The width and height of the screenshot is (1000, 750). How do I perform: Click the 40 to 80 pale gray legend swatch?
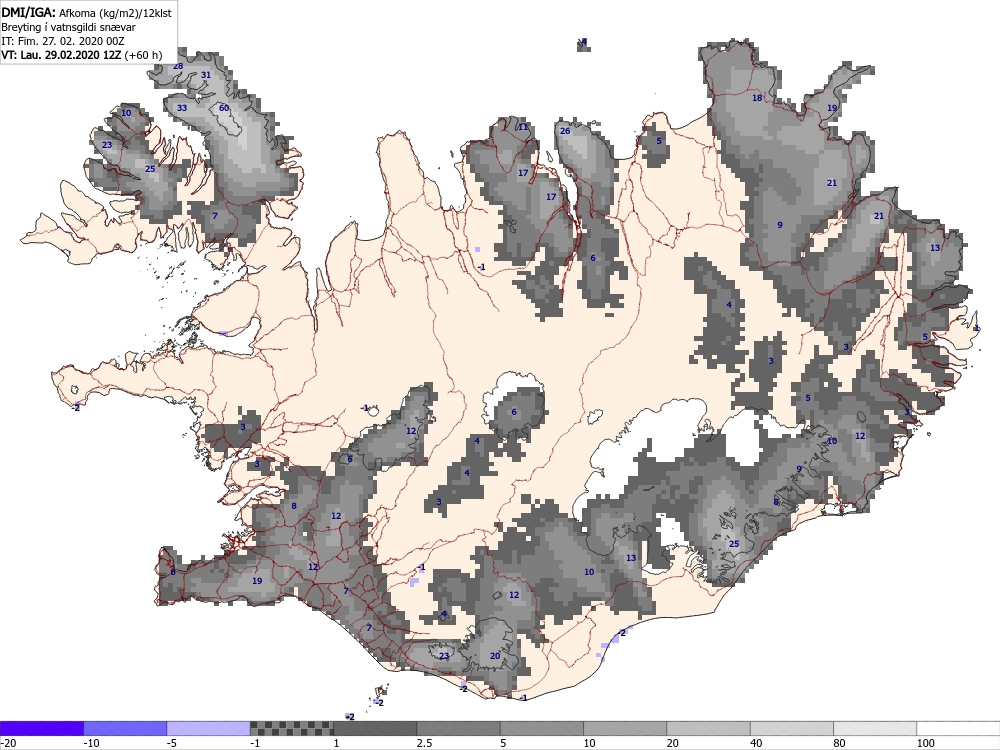(791, 729)
